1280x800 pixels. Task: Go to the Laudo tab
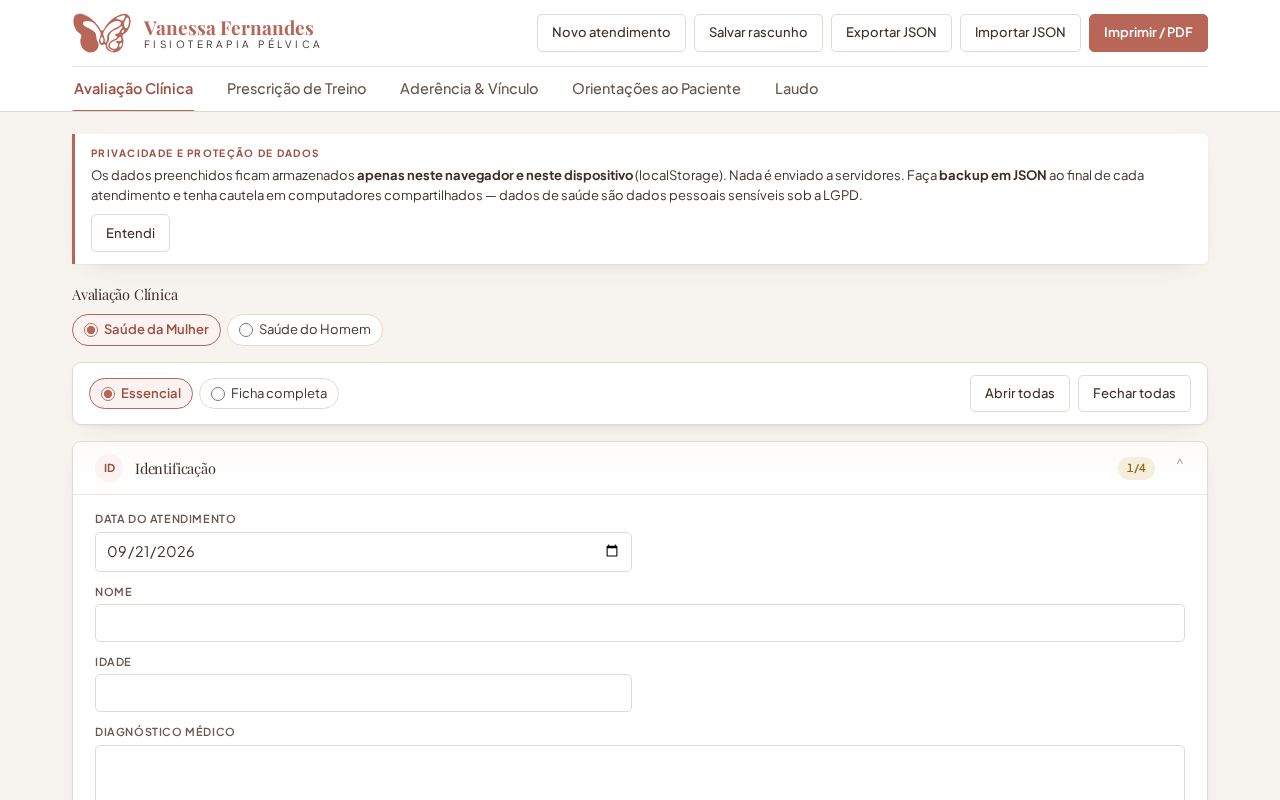796,89
